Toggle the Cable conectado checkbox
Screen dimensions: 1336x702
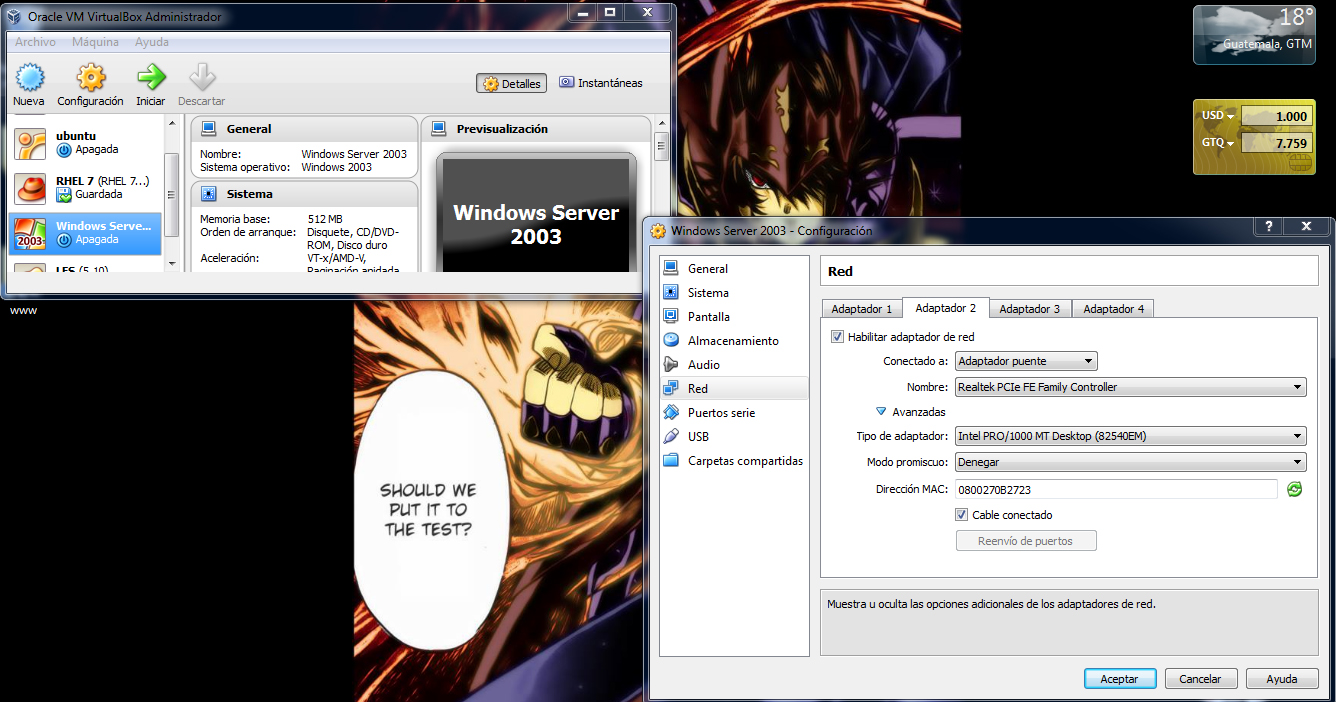pyautogui.click(x=961, y=515)
